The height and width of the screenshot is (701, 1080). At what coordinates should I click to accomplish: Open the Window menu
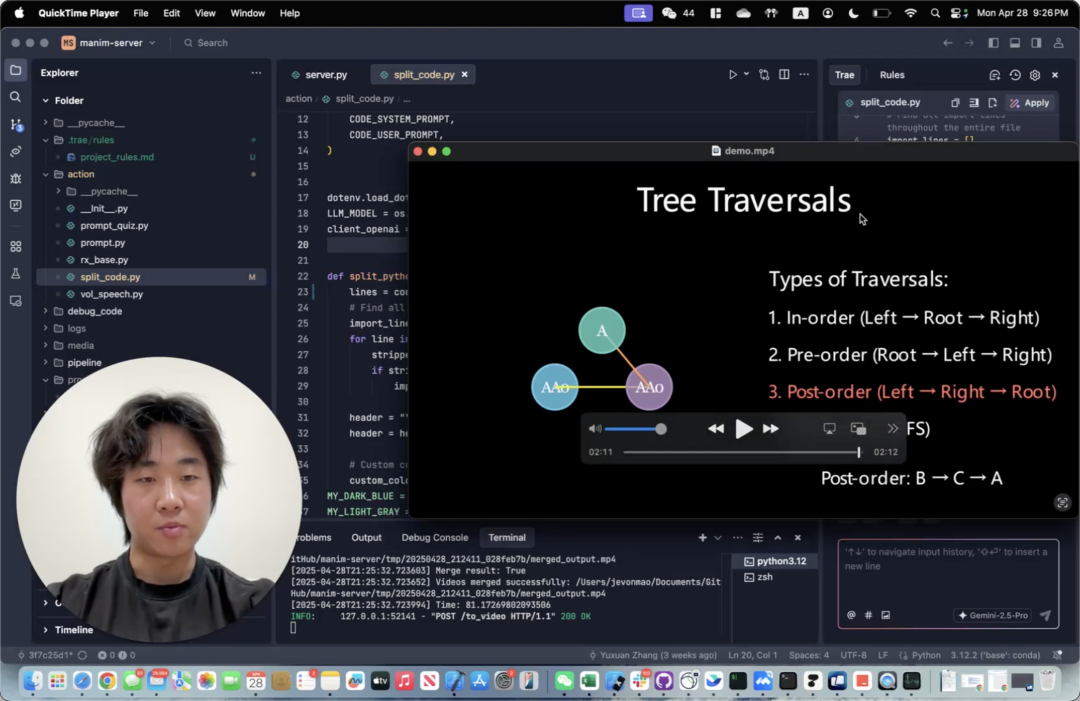click(x=247, y=13)
